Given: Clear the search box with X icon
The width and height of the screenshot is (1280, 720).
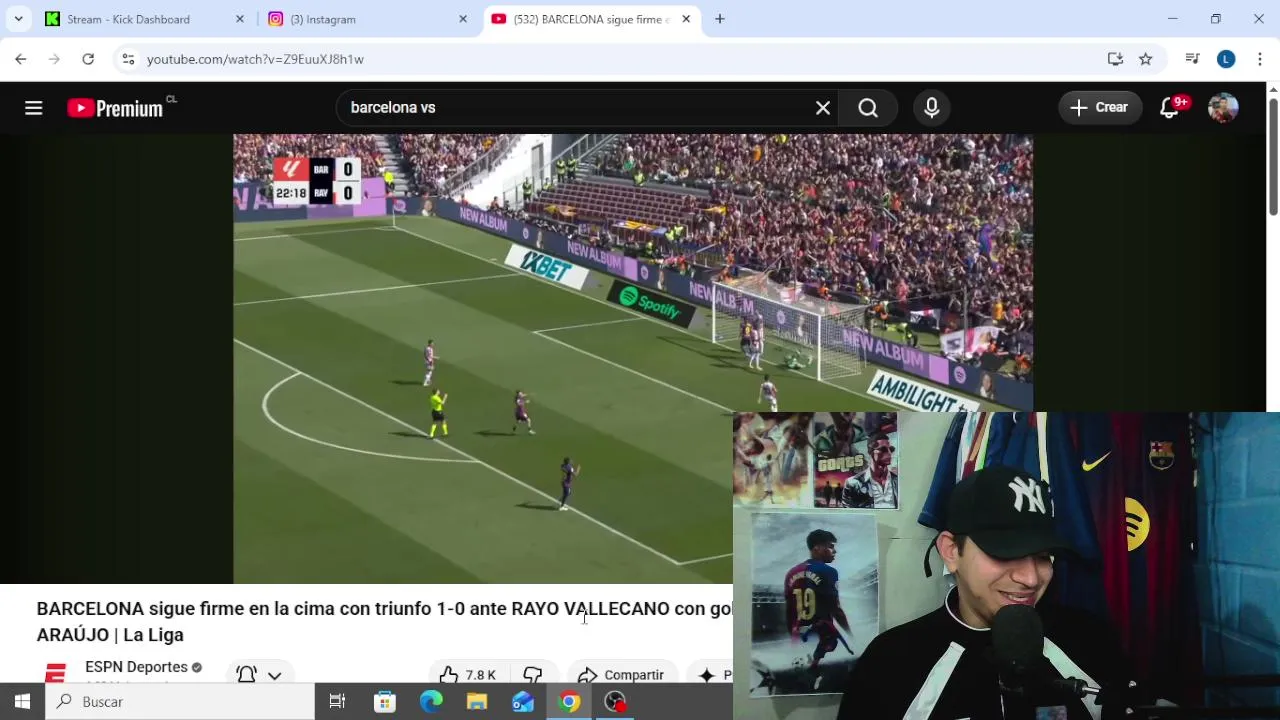Looking at the screenshot, I should (x=823, y=107).
